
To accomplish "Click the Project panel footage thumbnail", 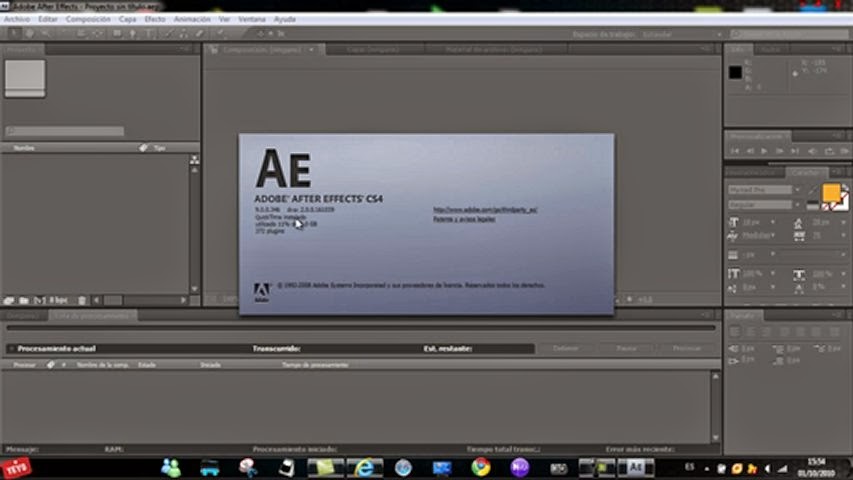I will (x=24, y=78).
